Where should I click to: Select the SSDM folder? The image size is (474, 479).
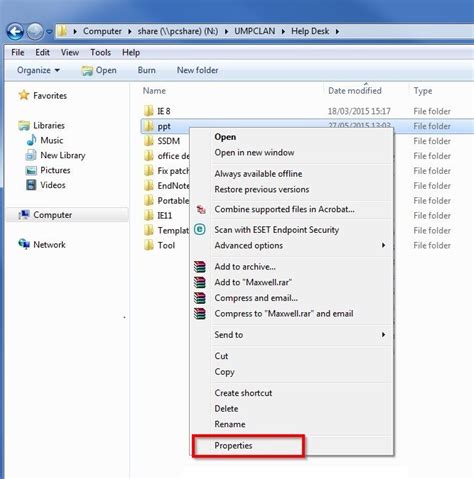pyautogui.click(x=169, y=141)
